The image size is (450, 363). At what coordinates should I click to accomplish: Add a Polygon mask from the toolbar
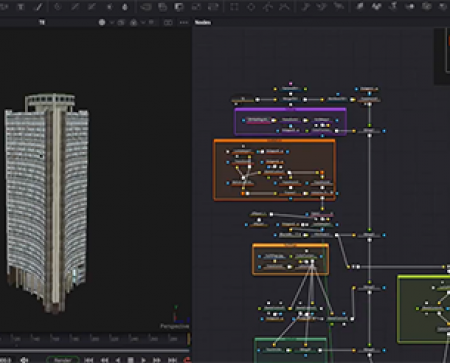tap(268, 7)
